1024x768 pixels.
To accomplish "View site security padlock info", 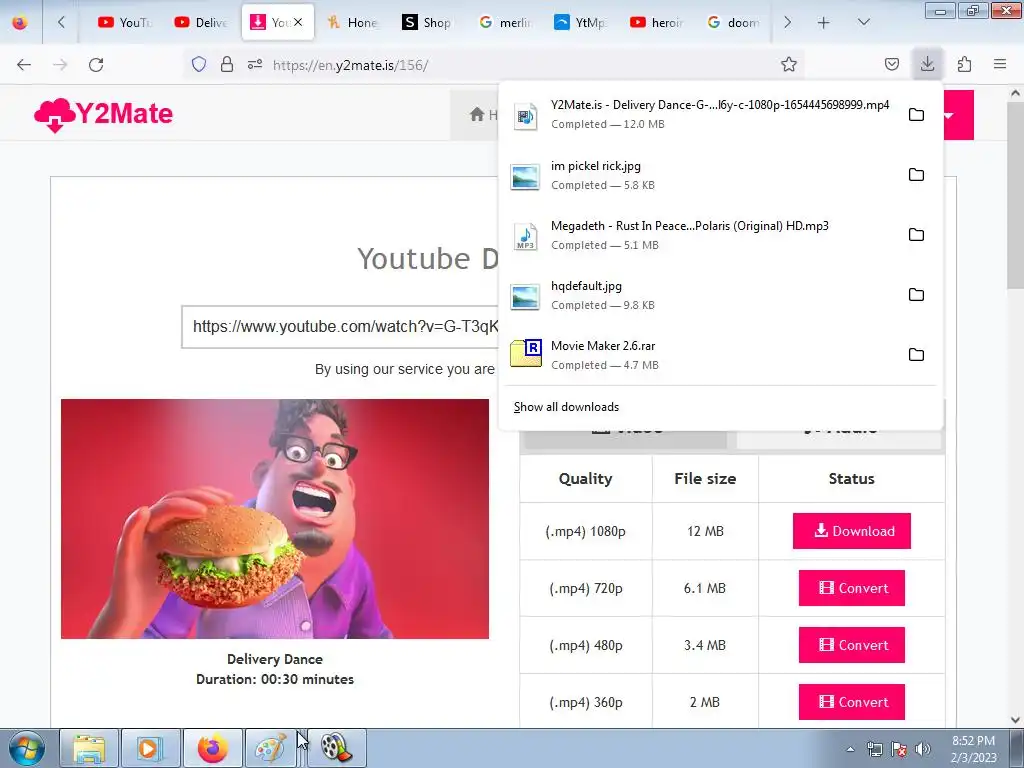I will coord(227,64).
